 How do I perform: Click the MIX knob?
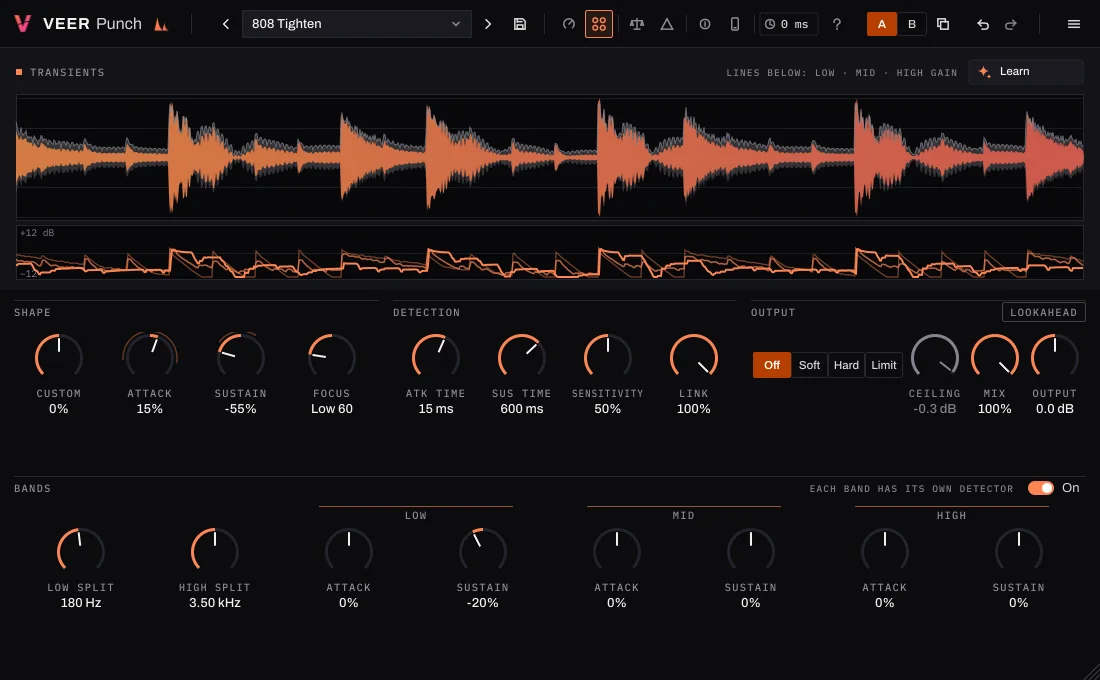[995, 356]
